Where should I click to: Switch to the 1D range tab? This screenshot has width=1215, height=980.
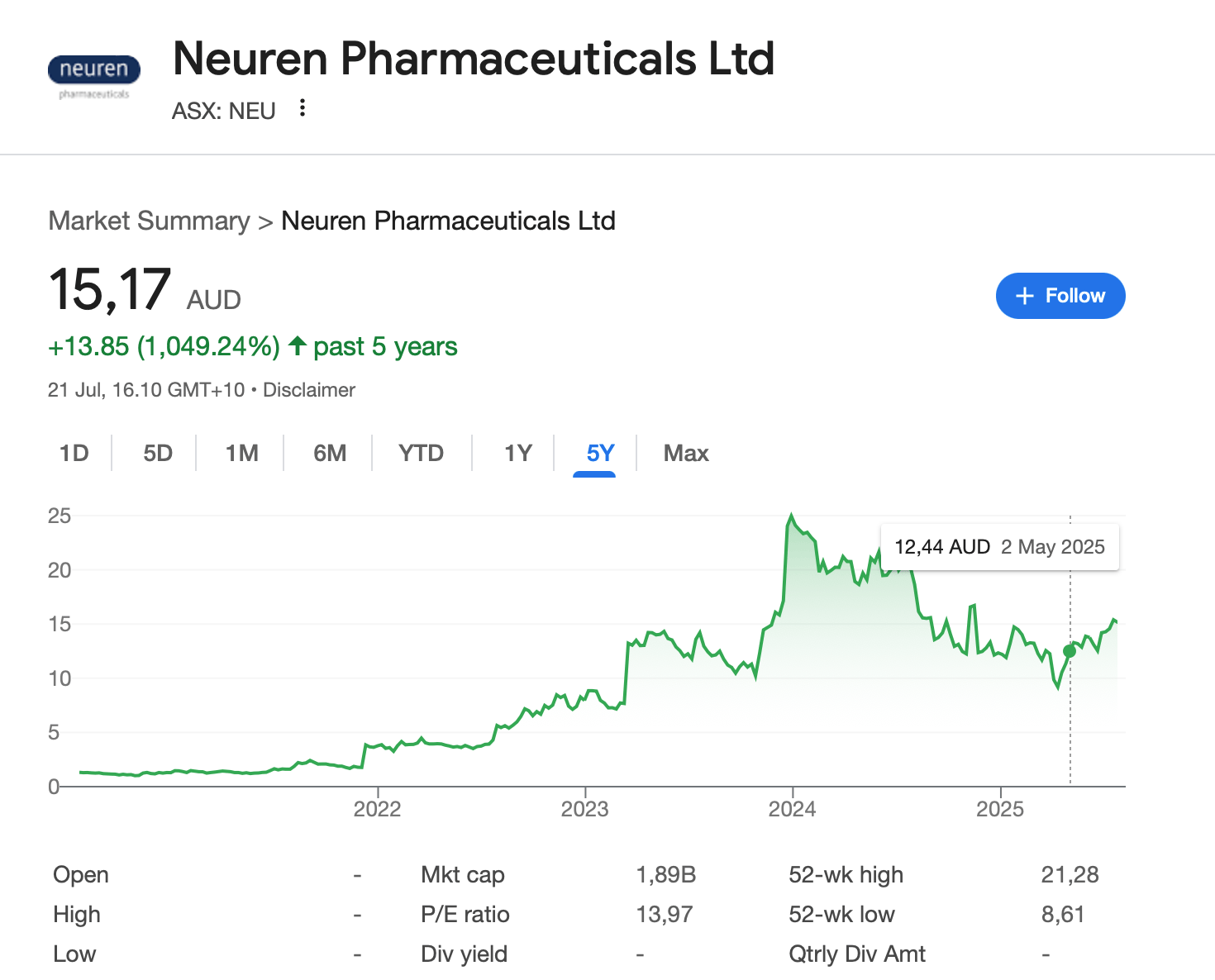(x=74, y=453)
